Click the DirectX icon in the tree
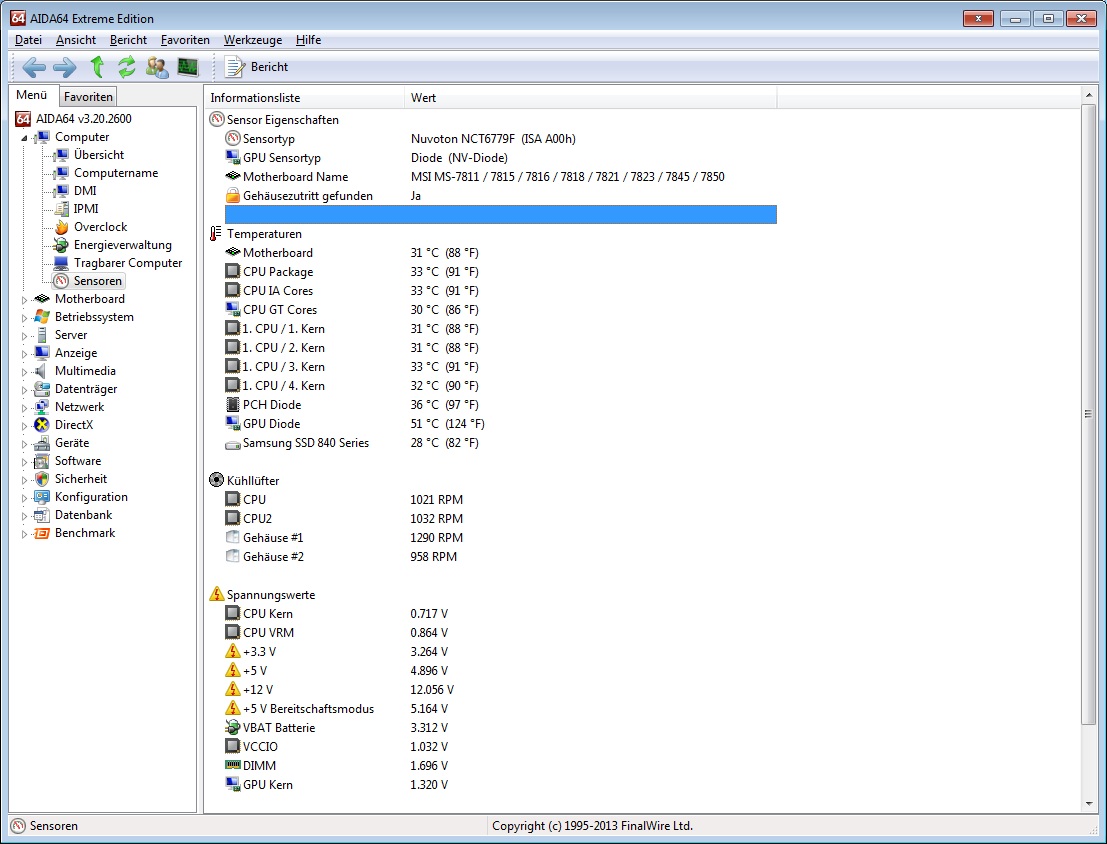1107x844 pixels. pos(42,425)
